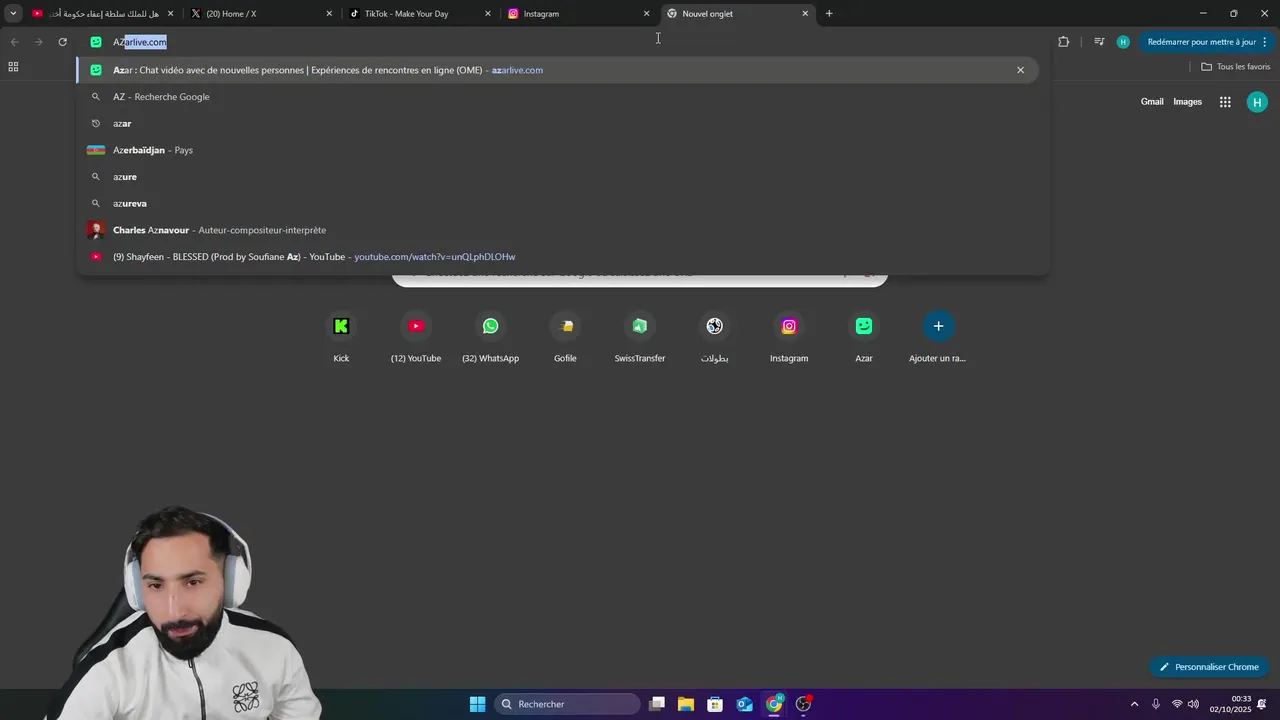Click the Personnaliser Chrome button
The width and height of the screenshot is (1280, 720).
1209,667
